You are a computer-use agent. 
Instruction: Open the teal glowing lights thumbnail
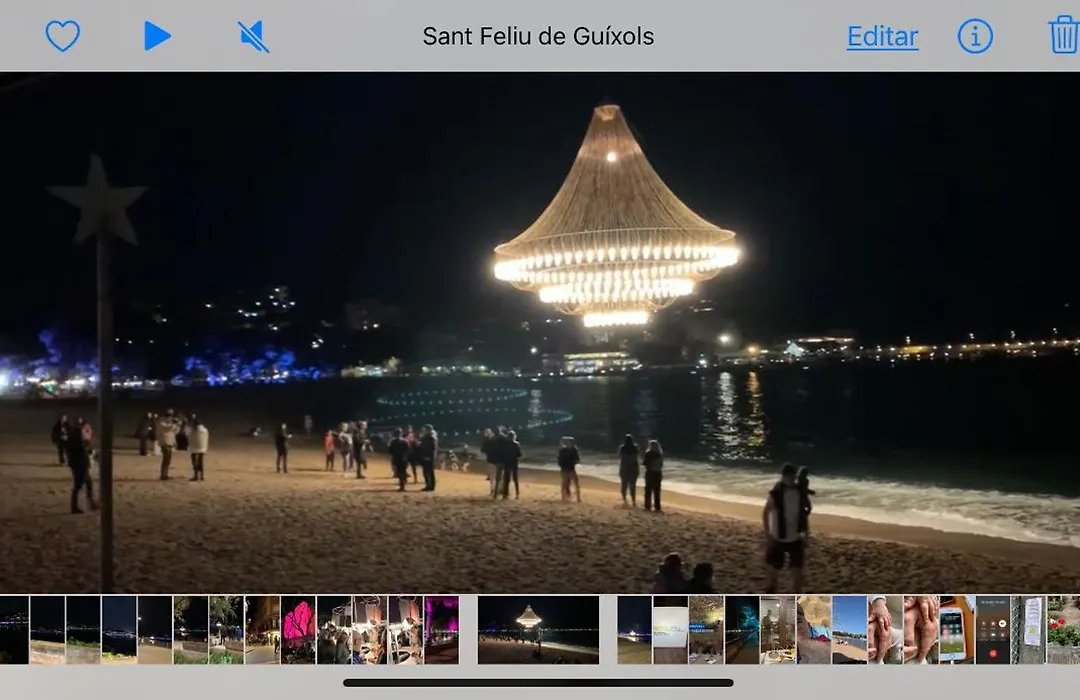point(742,630)
